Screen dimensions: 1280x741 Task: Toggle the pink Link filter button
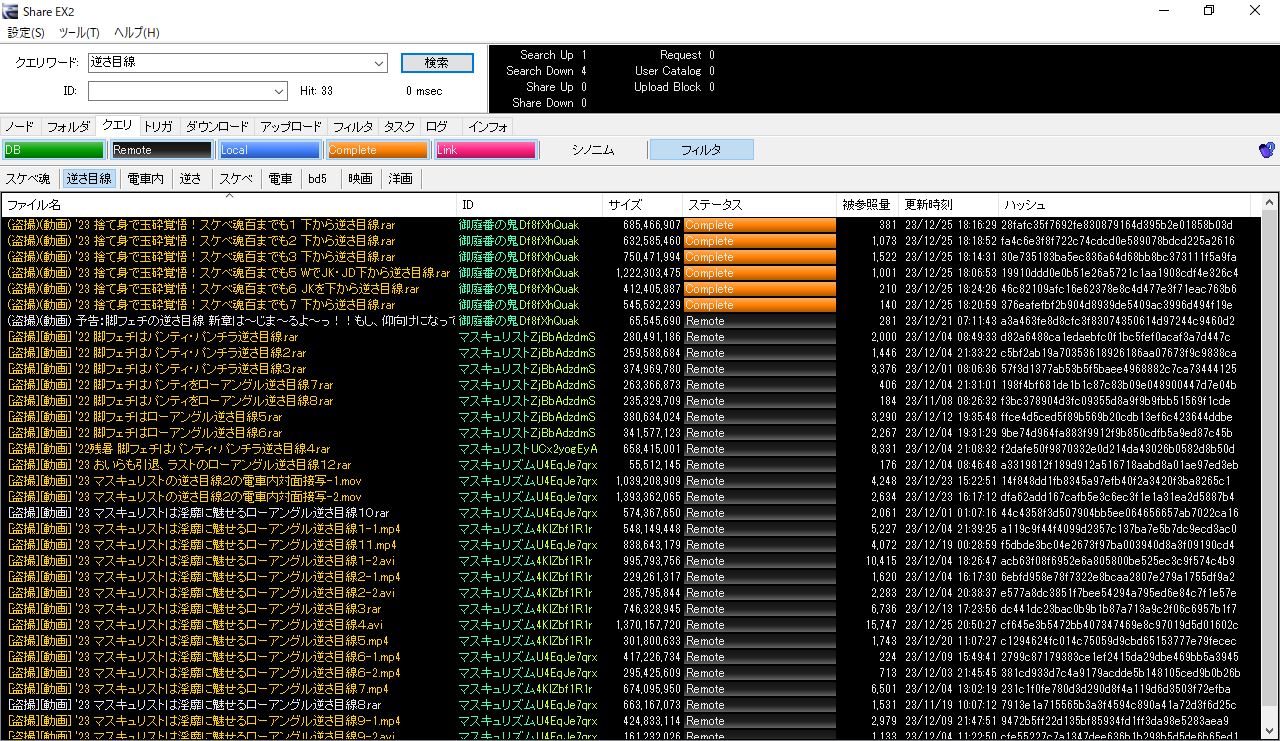click(485, 150)
